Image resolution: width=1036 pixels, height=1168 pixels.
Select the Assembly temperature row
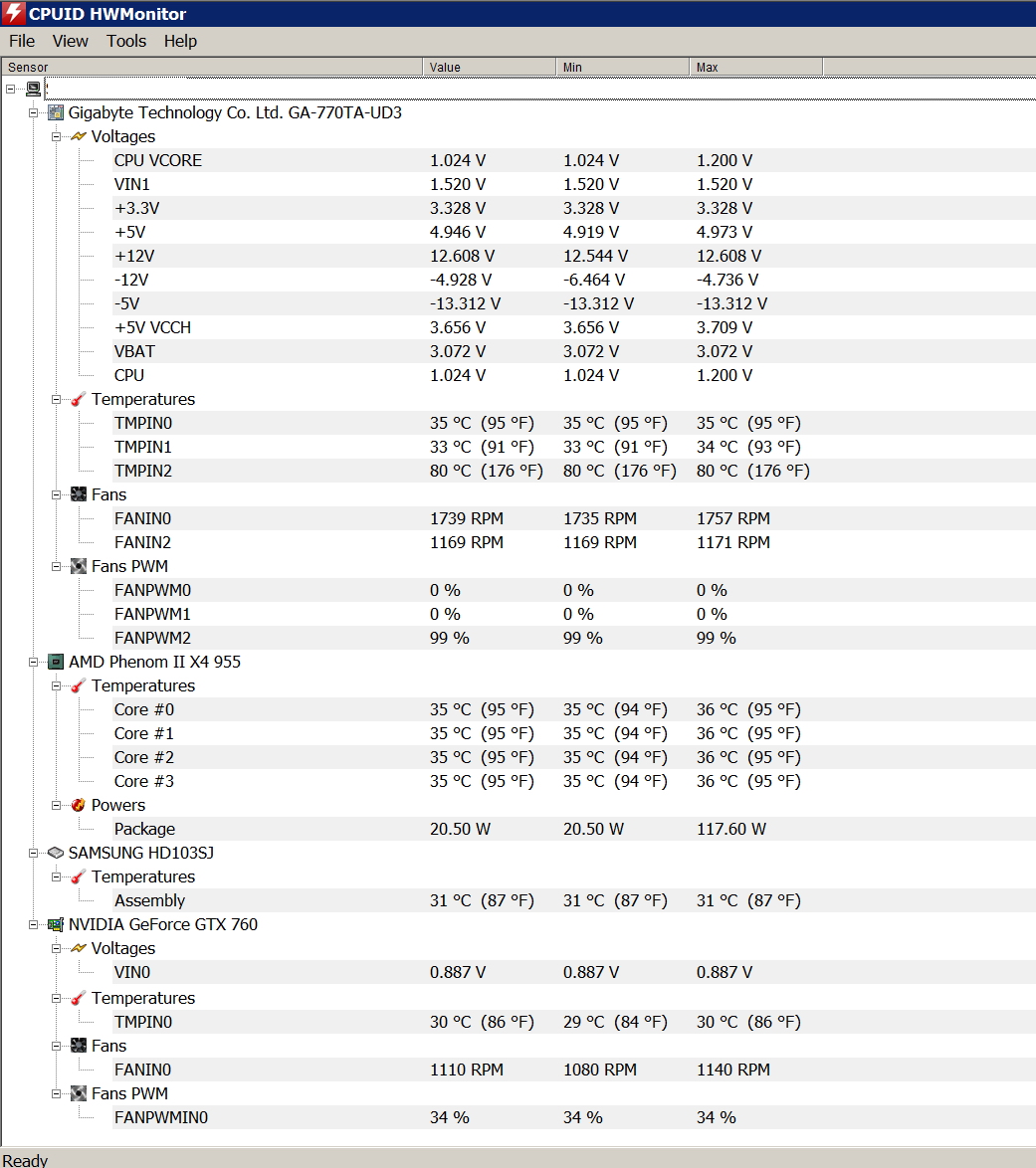coord(574,899)
